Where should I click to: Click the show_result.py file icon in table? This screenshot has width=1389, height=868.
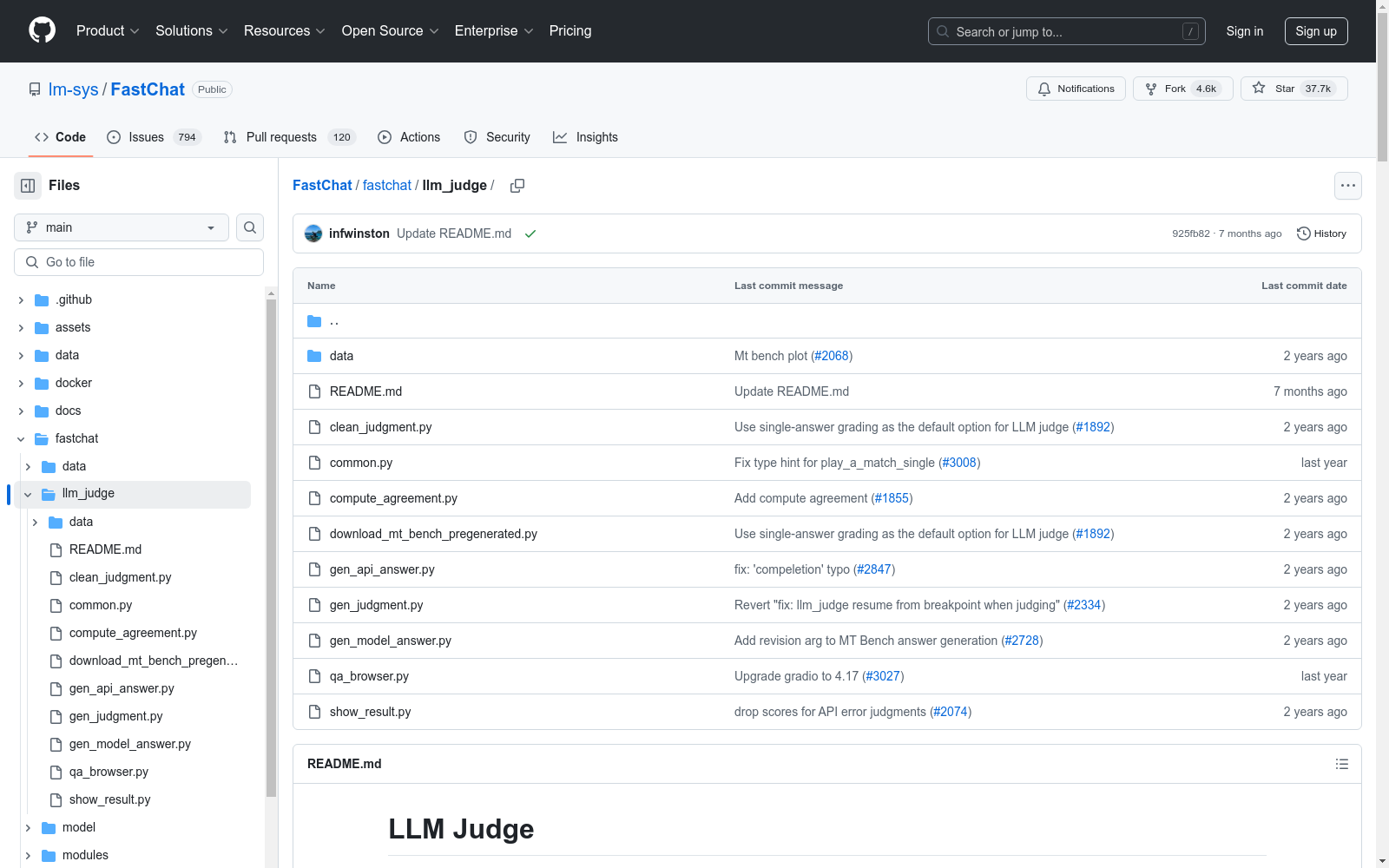314,712
